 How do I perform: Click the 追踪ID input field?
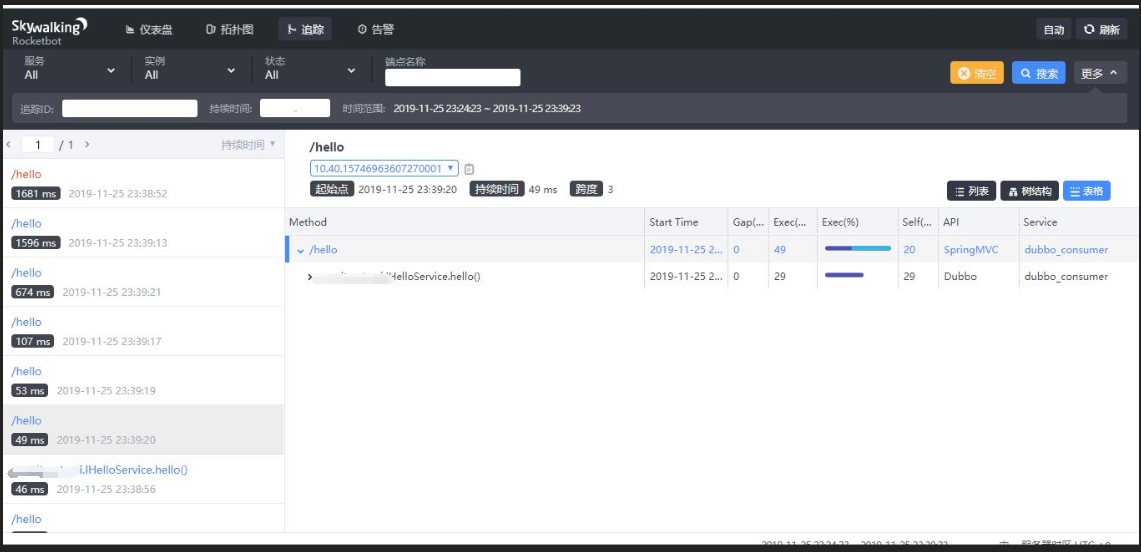(x=130, y=108)
